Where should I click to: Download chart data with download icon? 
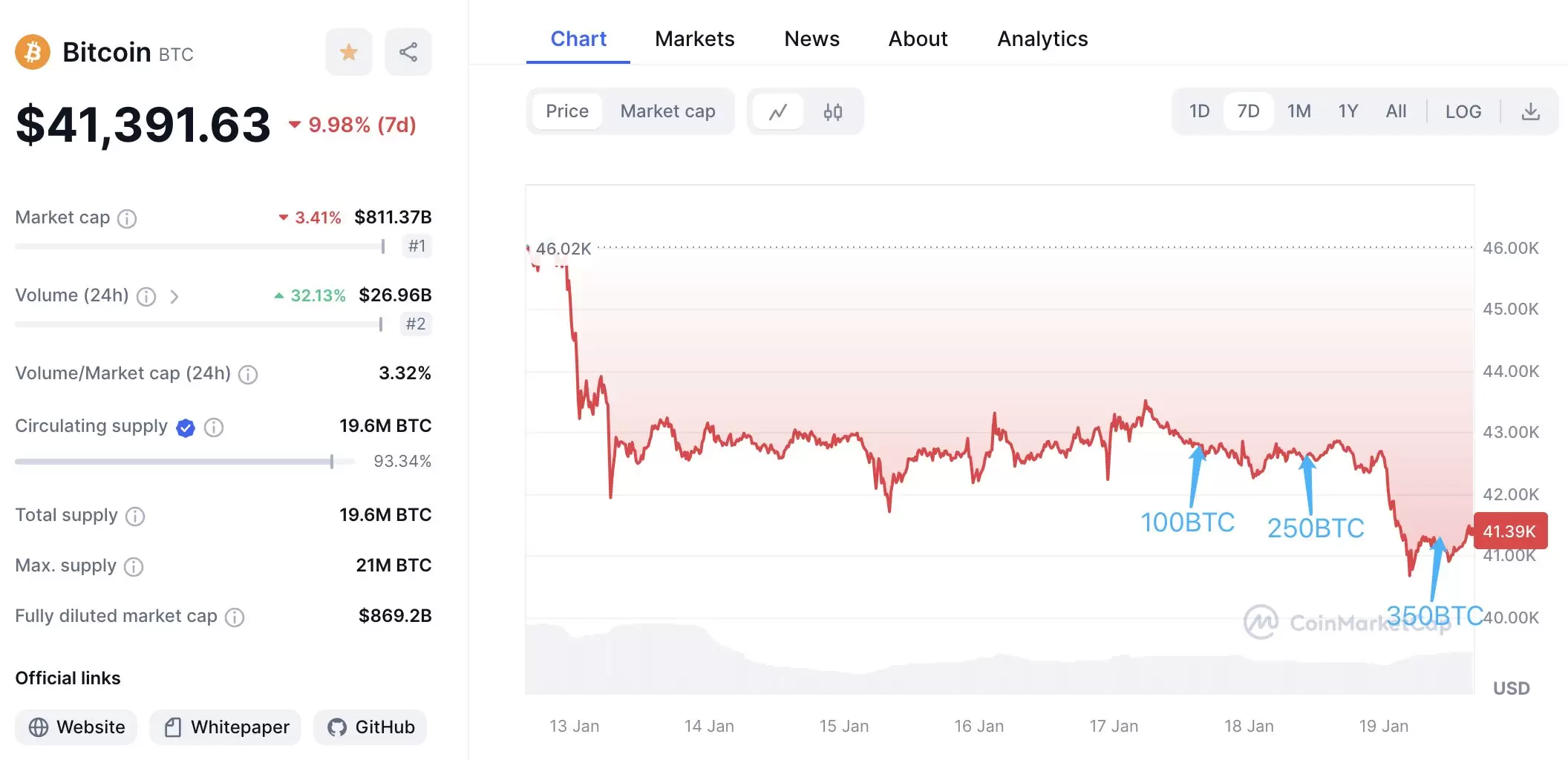tap(1530, 112)
